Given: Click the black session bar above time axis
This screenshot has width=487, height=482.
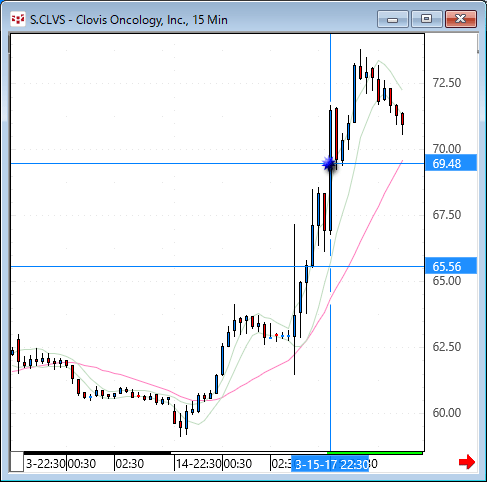Looking at the screenshot, I should [97, 453].
